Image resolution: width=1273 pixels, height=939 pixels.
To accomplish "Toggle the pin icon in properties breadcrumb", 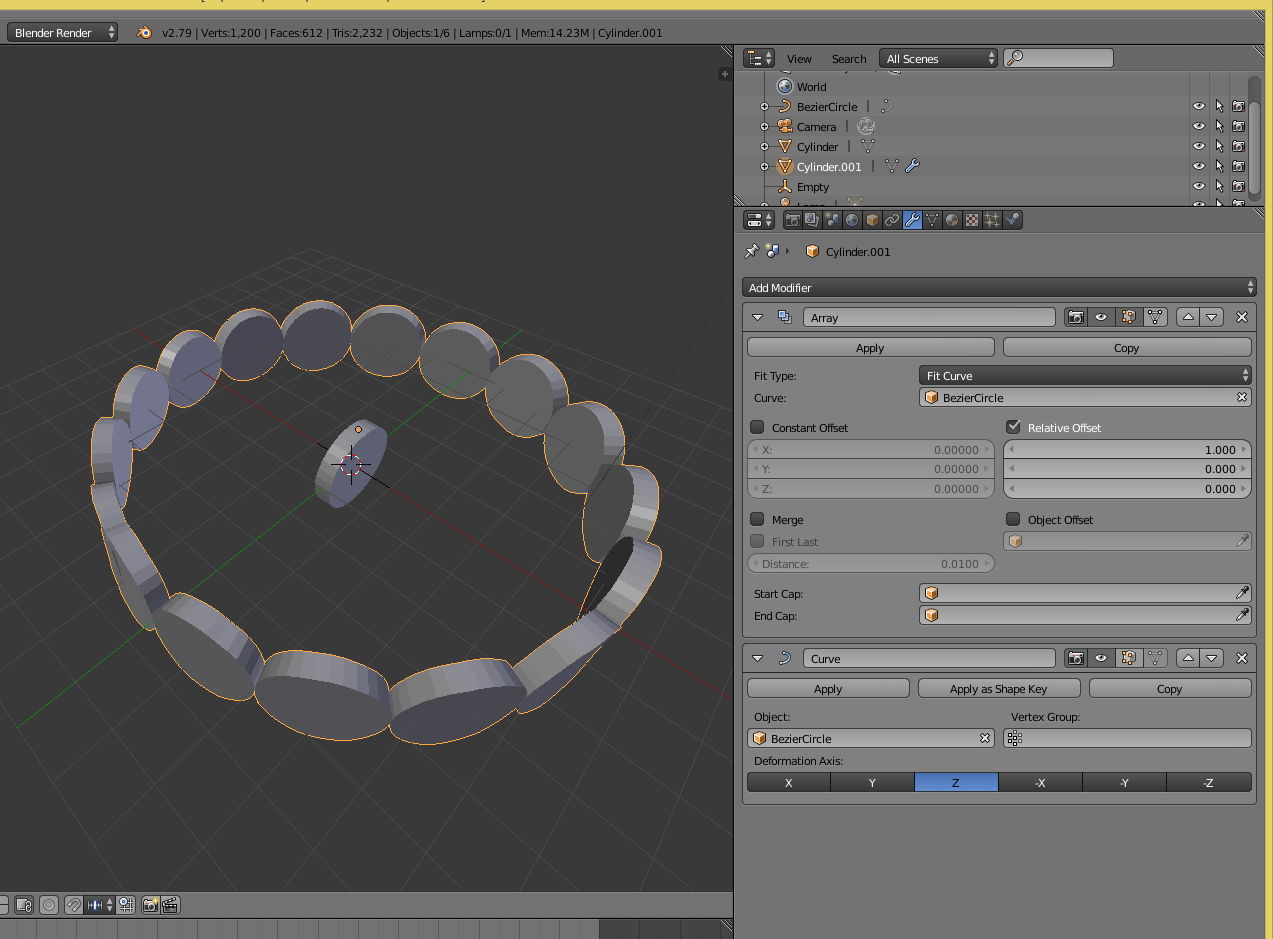I will (752, 251).
